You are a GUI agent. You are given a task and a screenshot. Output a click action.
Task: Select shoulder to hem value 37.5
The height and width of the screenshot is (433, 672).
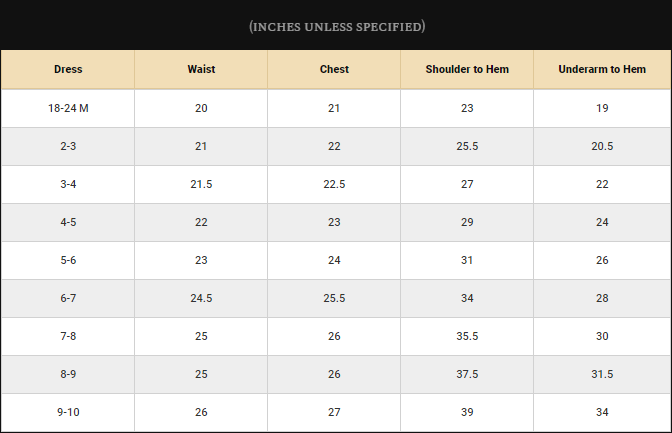pyautogui.click(x=467, y=374)
